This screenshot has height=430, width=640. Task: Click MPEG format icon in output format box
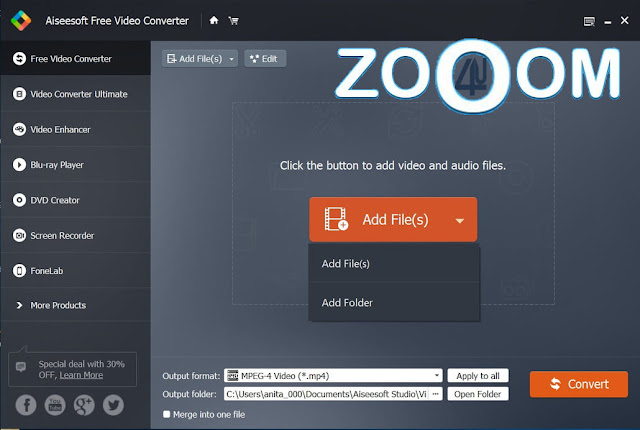point(233,376)
